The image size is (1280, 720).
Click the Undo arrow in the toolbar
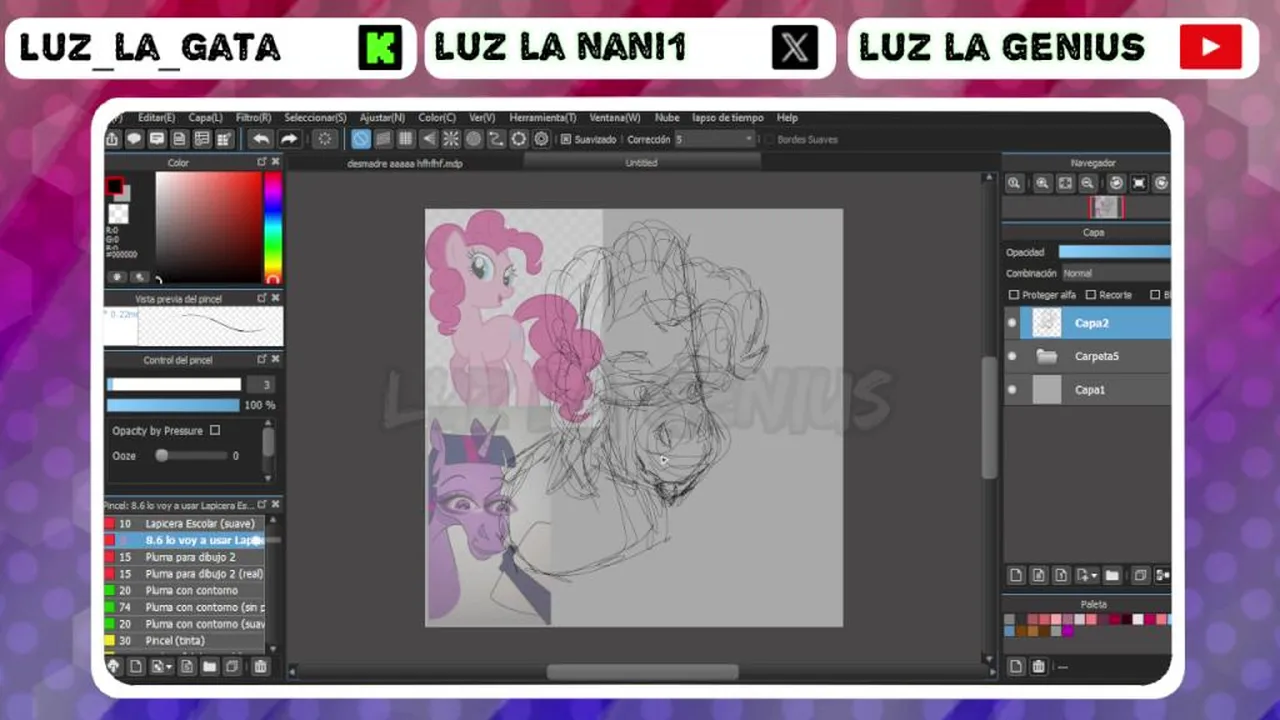click(x=261, y=139)
